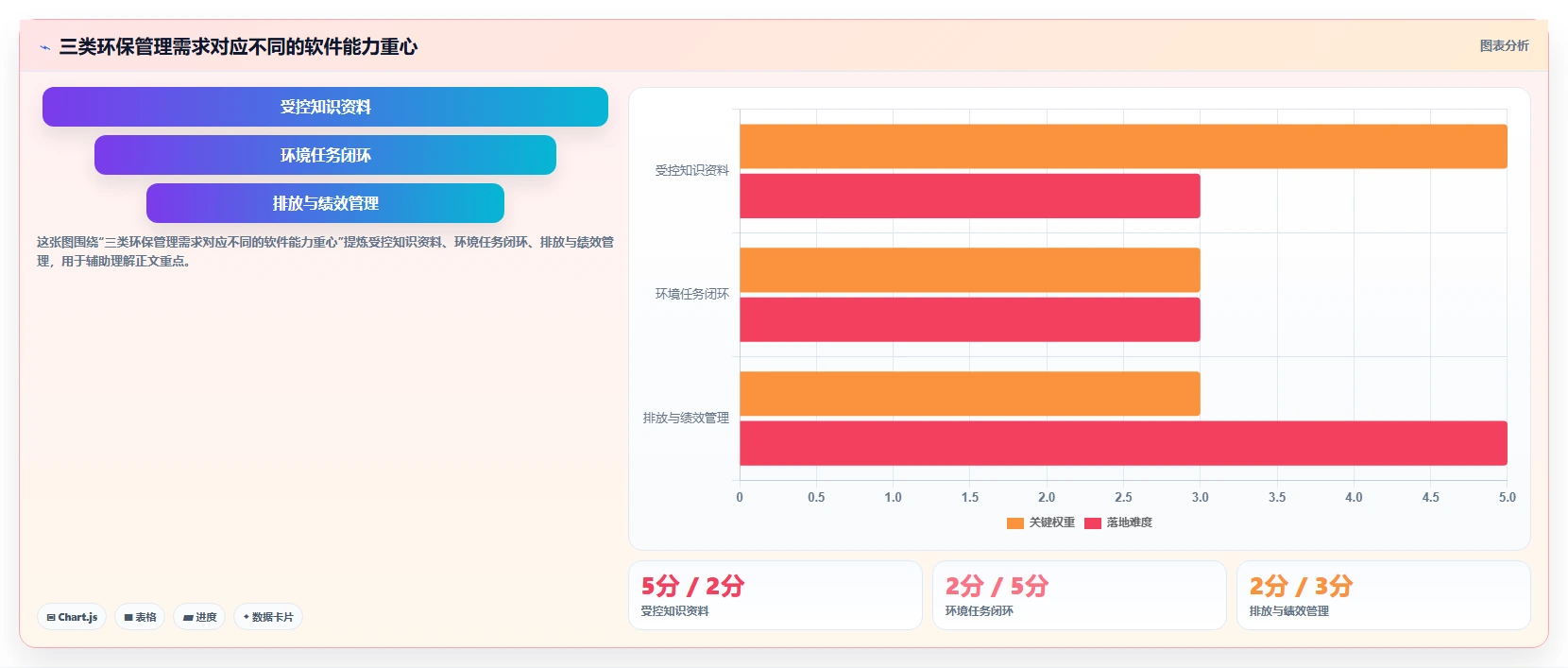Click the small icon before the card title
This screenshot has height=668, width=1568.
point(44,47)
